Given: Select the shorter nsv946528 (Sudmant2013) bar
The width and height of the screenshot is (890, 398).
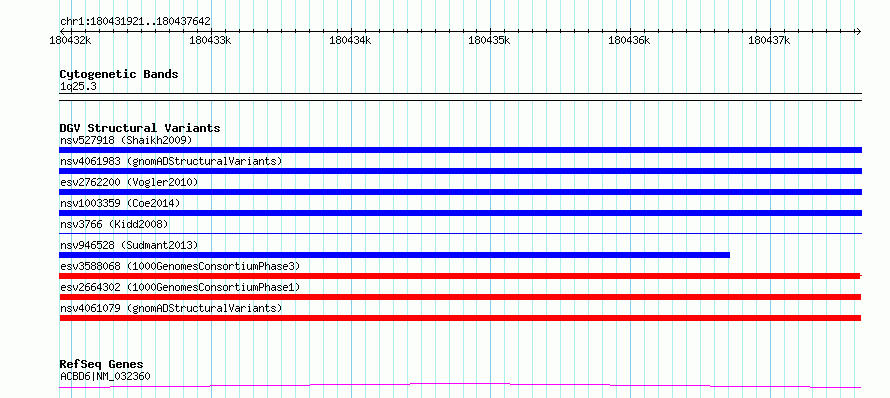Looking at the screenshot, I should [x=394, y=255].
